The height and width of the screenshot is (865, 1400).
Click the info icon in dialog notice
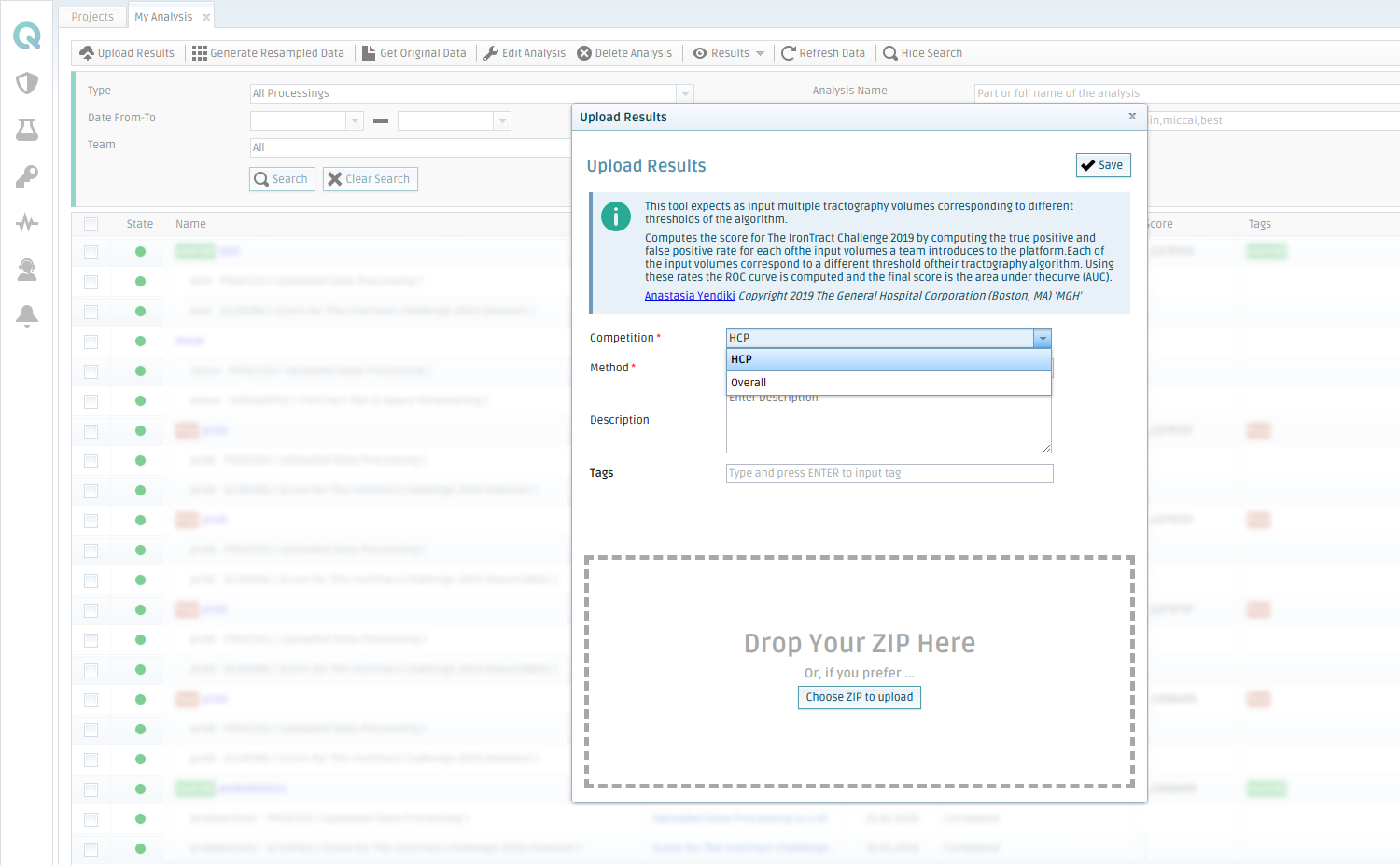click(616, 216)
